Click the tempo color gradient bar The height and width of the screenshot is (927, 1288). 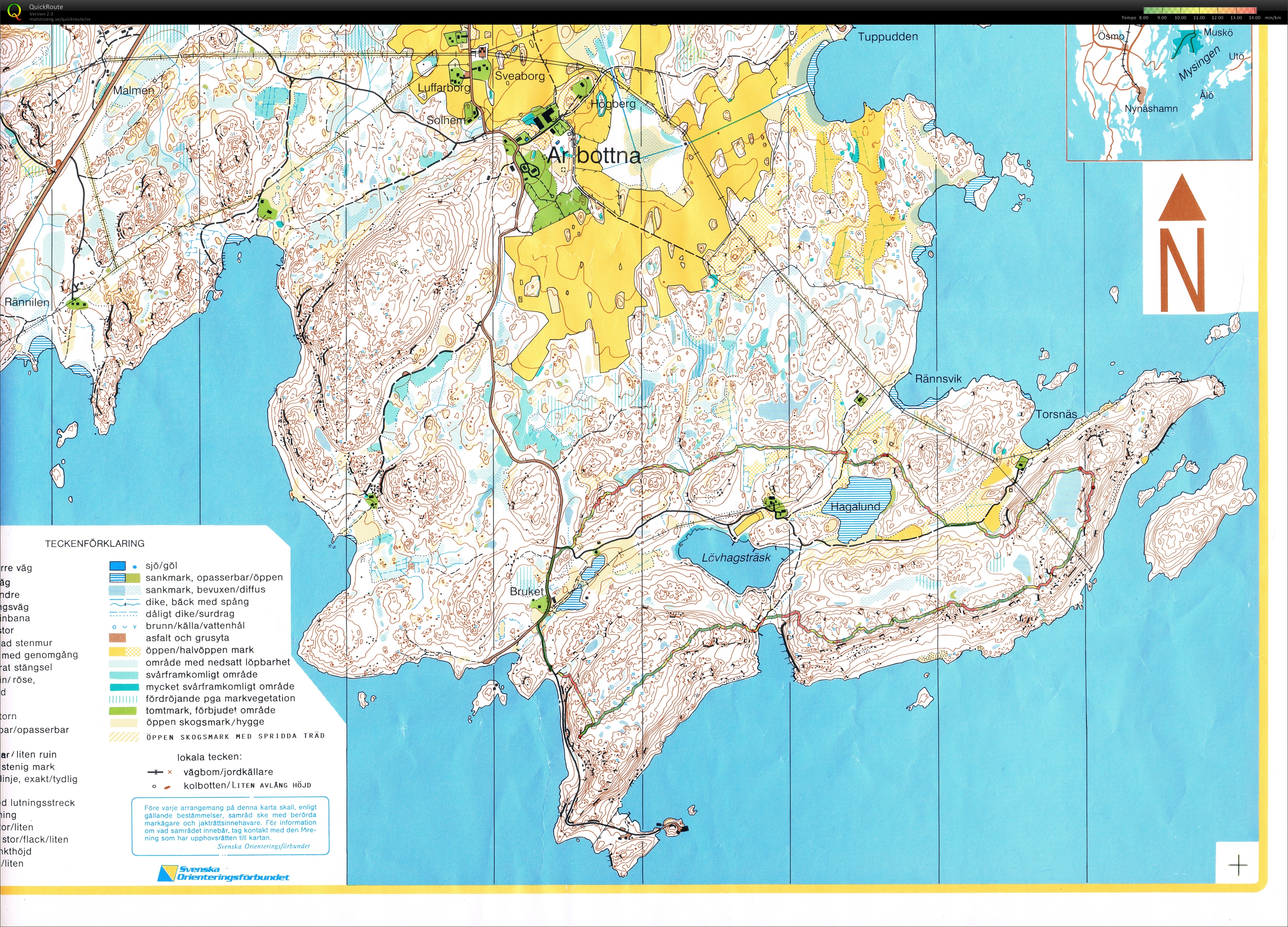[1200, 10]
